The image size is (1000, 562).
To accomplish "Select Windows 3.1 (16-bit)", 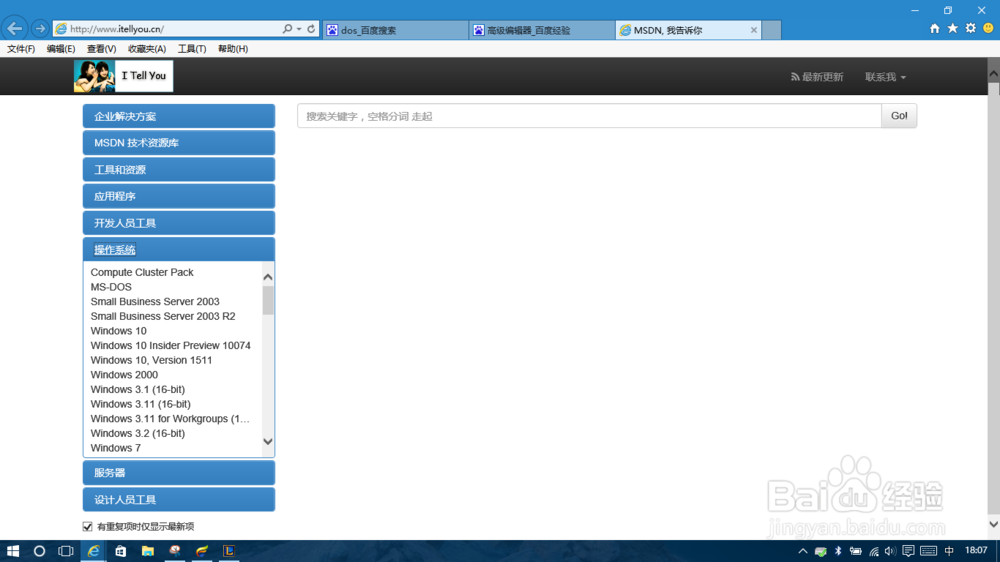I will (x=138, y=390).
